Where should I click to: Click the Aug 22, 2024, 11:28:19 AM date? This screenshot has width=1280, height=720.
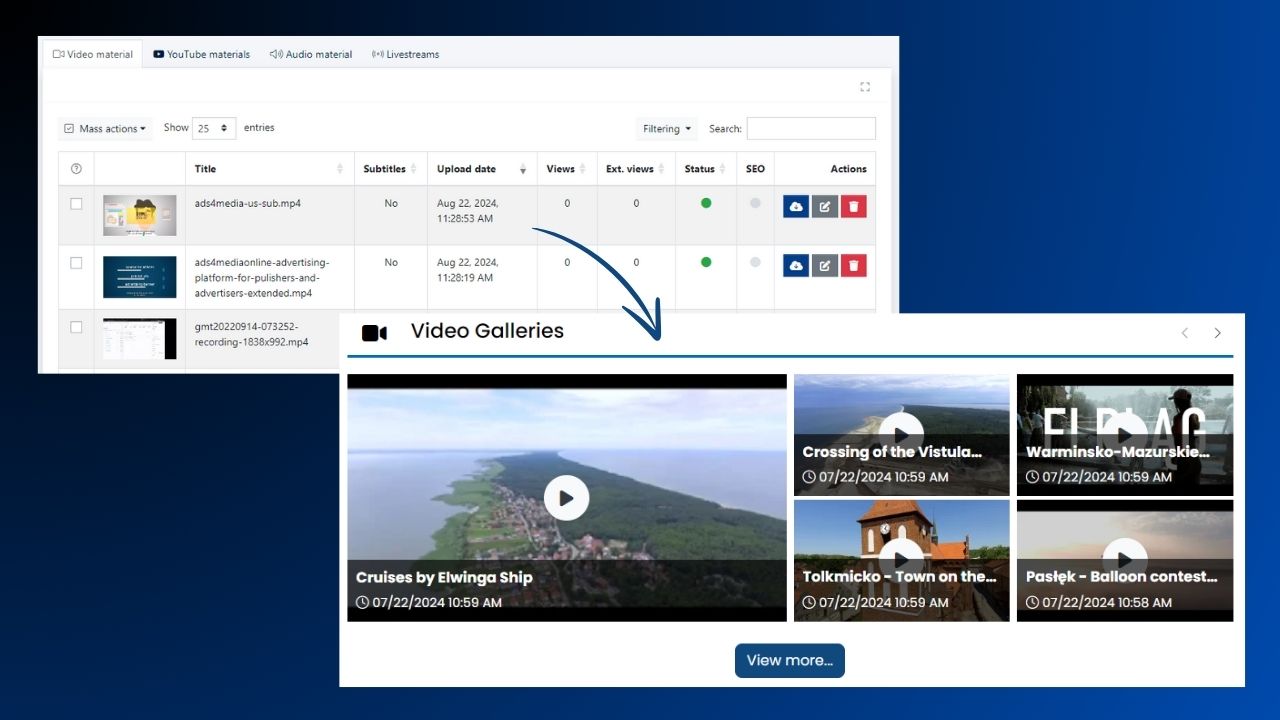click(468, 270)
